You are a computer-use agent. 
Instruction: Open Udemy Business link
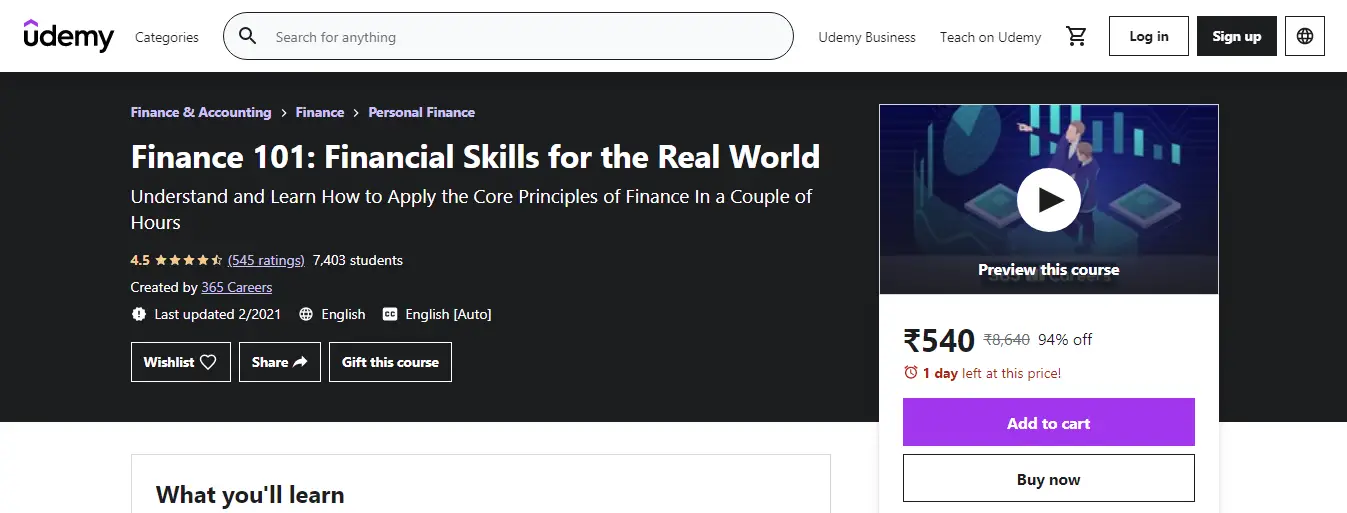(x=866, y=37)
